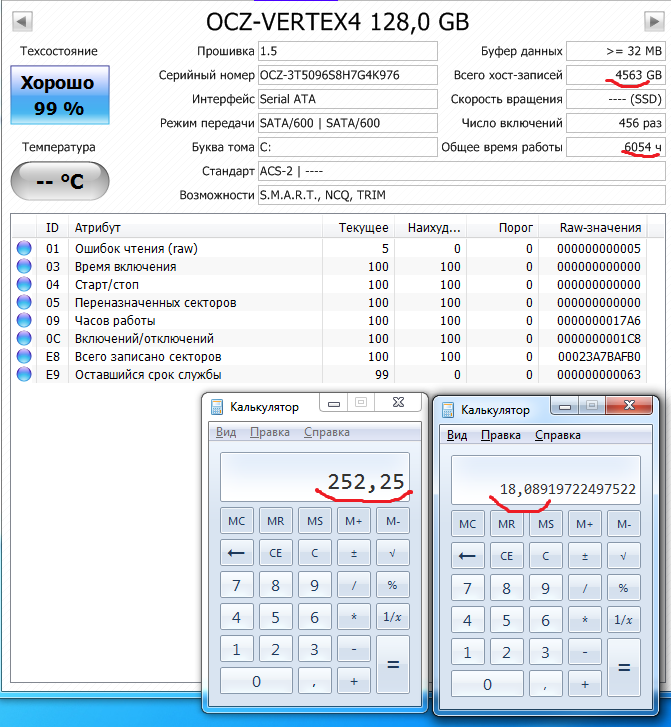Click the status orb for attribute 04
Image resolution: width=671 pixels, height=727 pixels.
pos(24,284)
